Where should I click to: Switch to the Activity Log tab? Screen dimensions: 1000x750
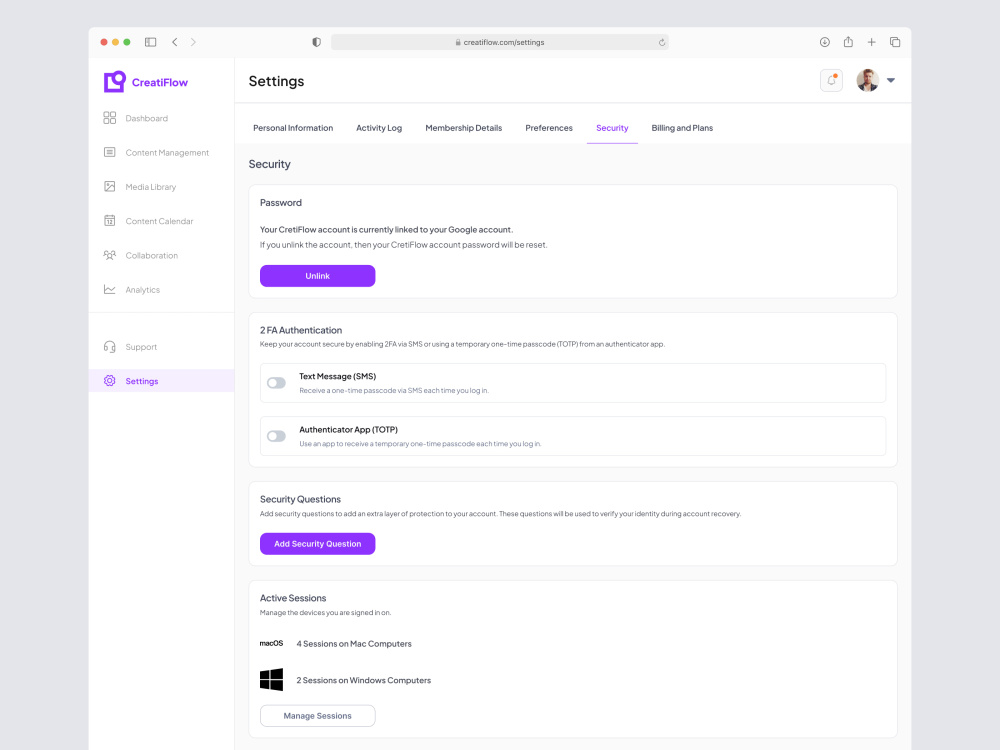coord(379,128)
